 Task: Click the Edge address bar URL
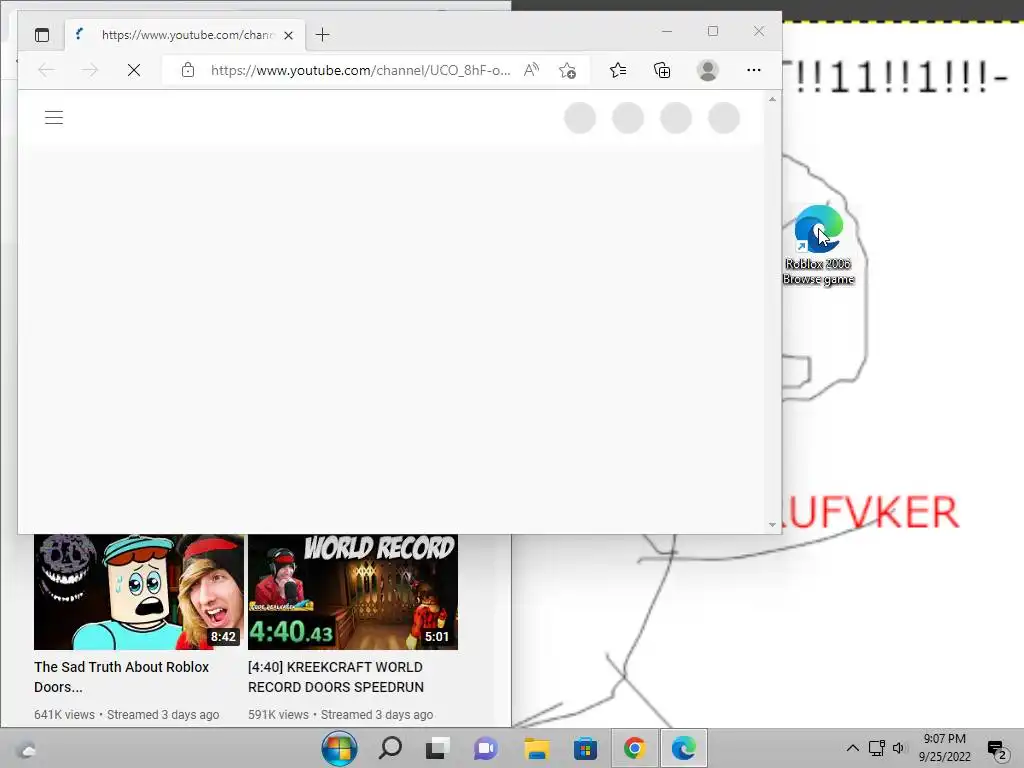coord(360,70)
